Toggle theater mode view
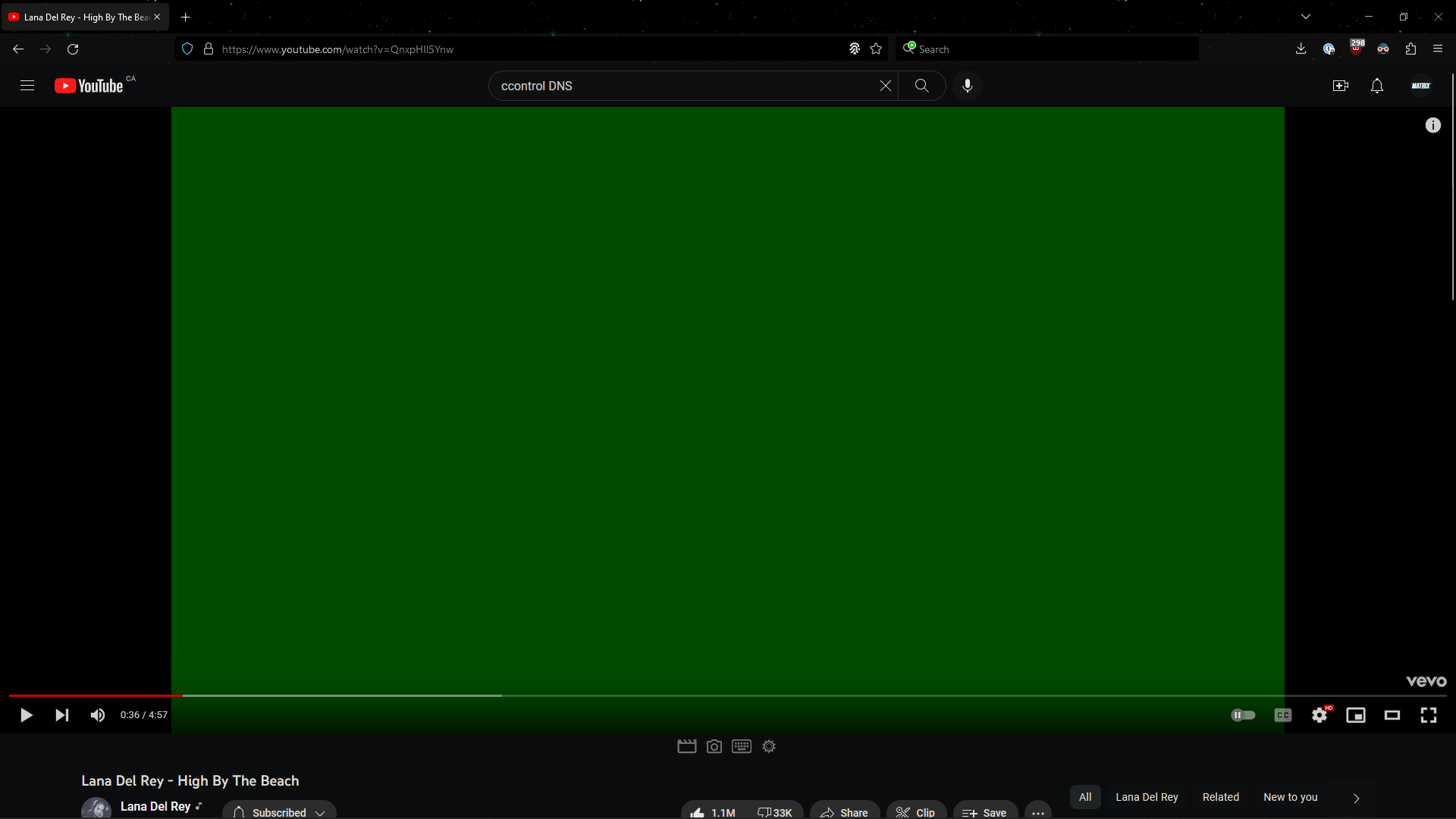The height and width of the screenshot is (819, 1456). click(1392, 715)
